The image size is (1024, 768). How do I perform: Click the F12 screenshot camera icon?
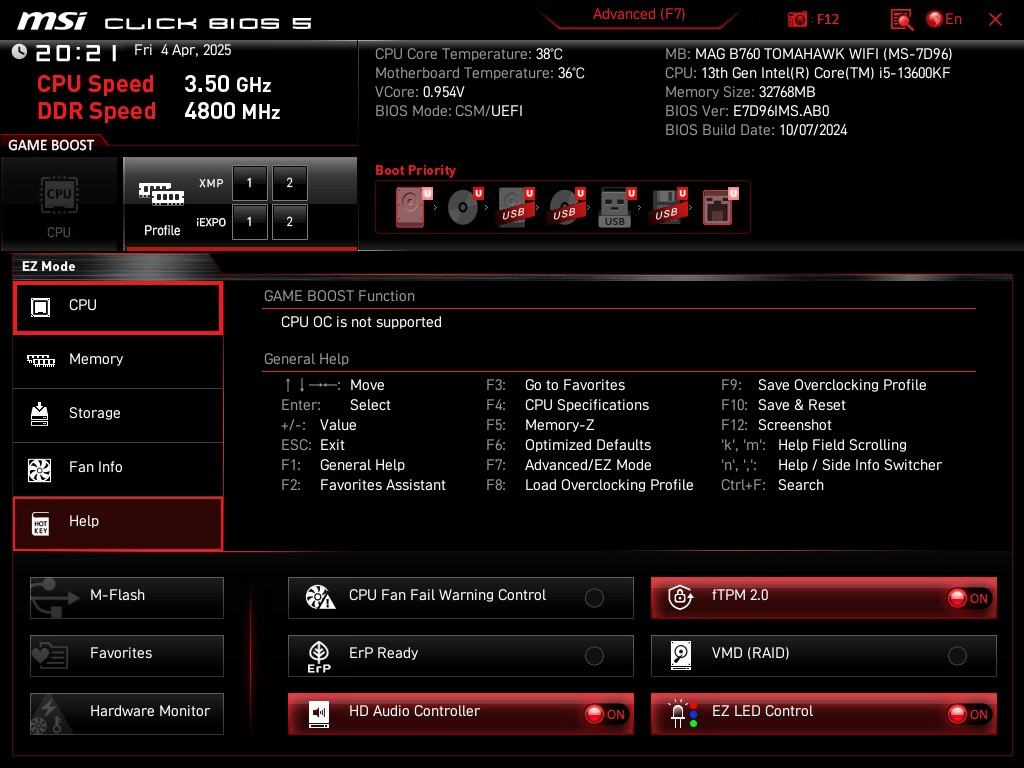click(797, 19)
